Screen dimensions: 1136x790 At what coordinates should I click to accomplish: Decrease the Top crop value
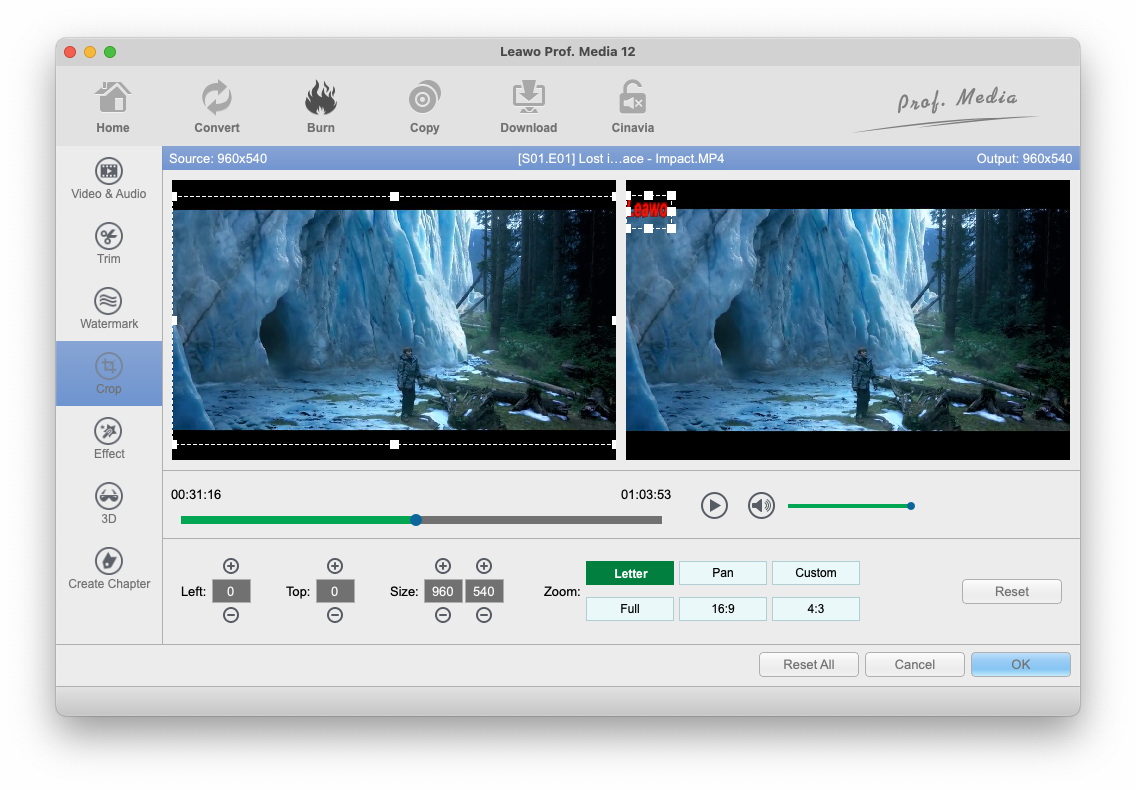tap(335, 616)
